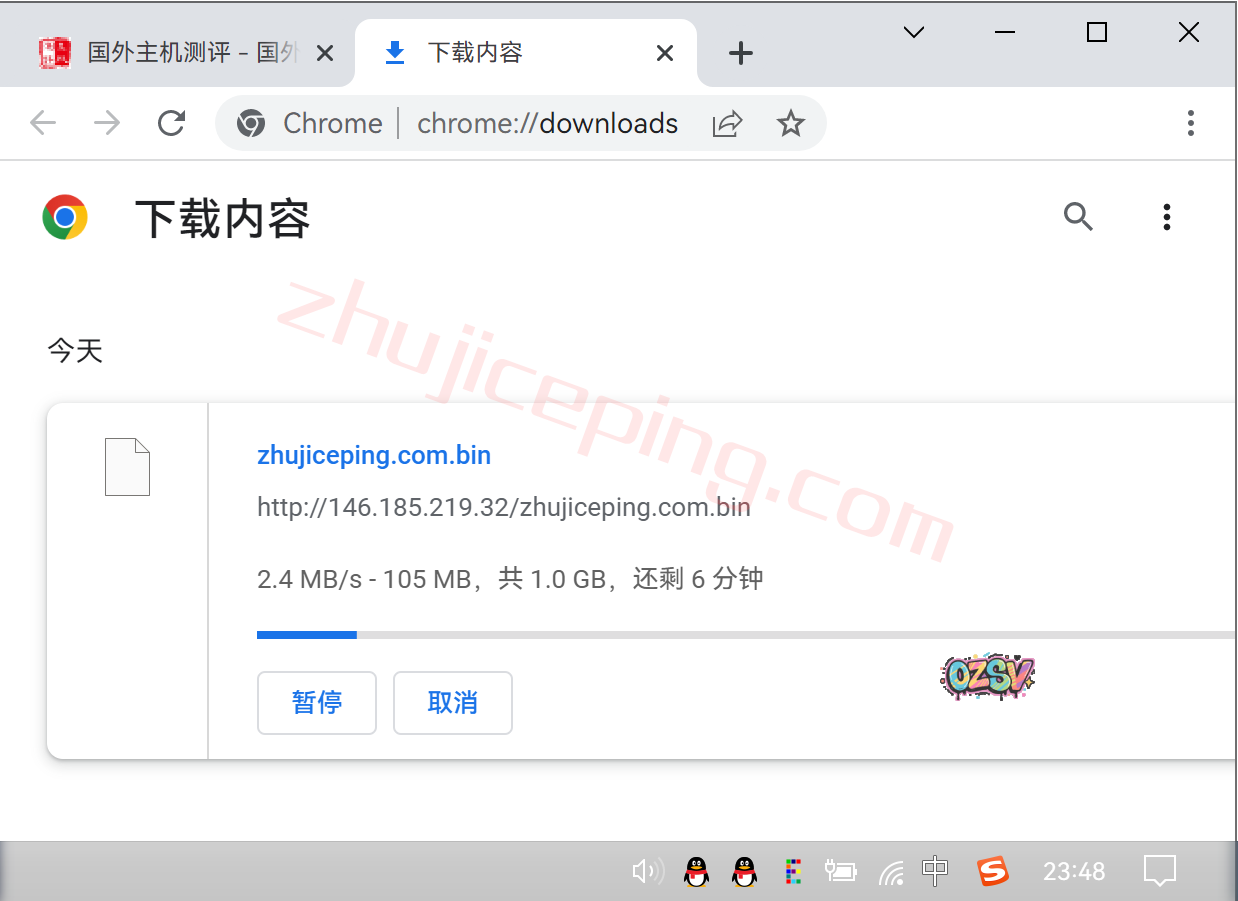Bookmark this page with the star icon

point(791,123)
